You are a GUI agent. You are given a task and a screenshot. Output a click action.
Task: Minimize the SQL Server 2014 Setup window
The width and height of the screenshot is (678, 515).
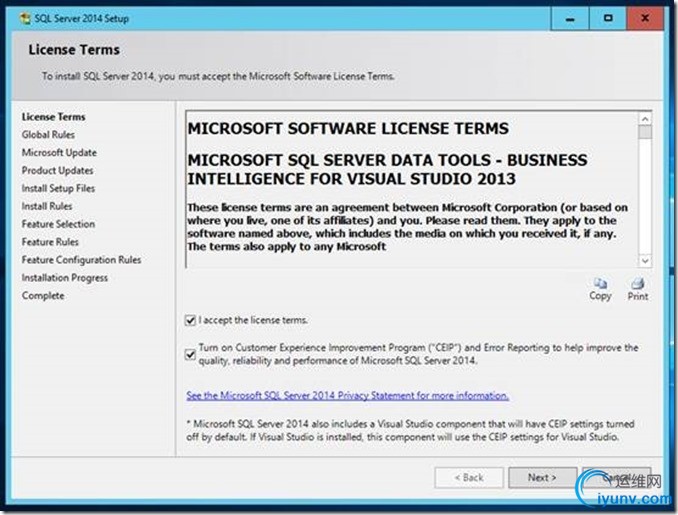click(570, 19)
